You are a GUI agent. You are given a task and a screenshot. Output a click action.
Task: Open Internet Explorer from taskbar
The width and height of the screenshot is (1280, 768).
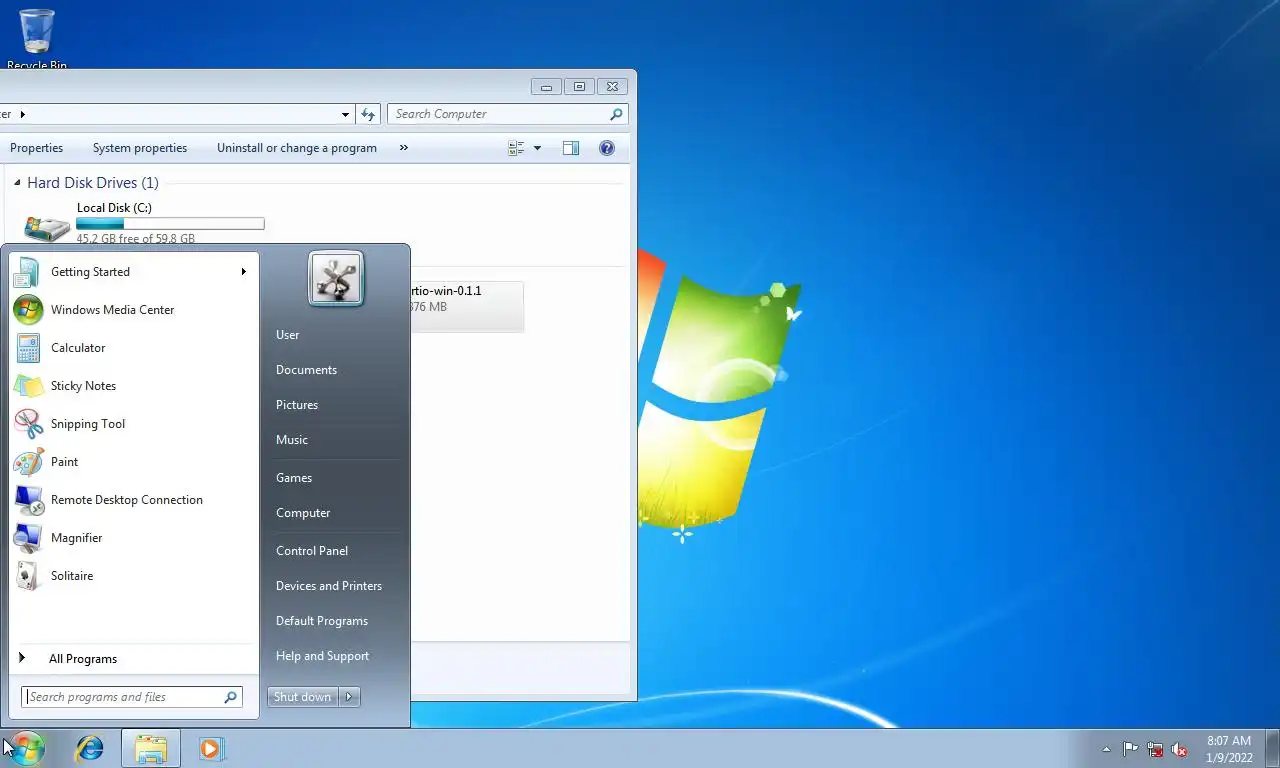click(x=90, y=748)
